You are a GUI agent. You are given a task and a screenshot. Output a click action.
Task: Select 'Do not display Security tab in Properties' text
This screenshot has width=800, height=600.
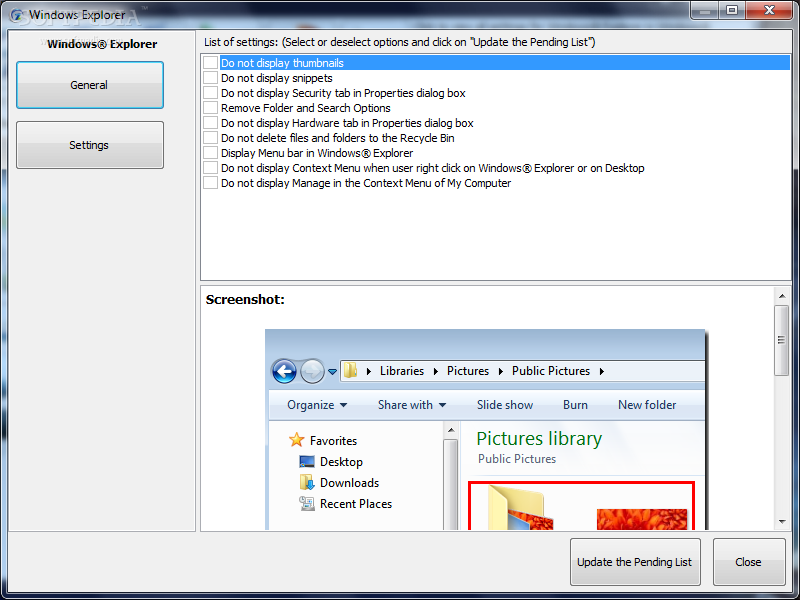click(343, 93)
